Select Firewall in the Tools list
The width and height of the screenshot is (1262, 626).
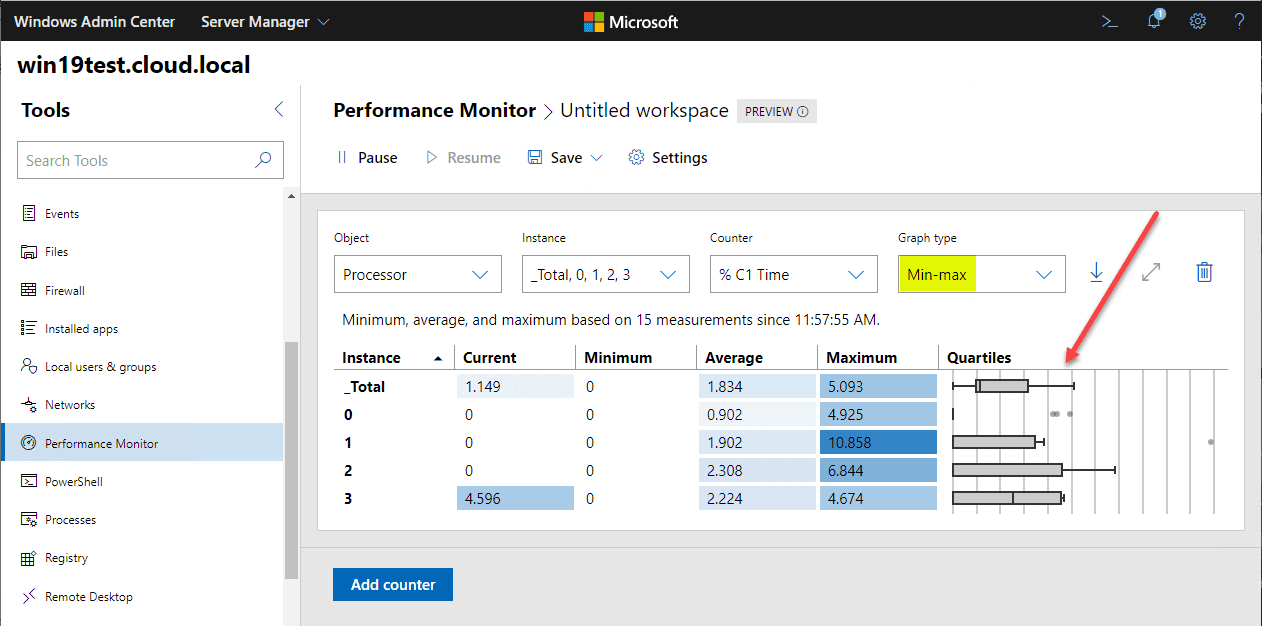(x=64, y=290)
